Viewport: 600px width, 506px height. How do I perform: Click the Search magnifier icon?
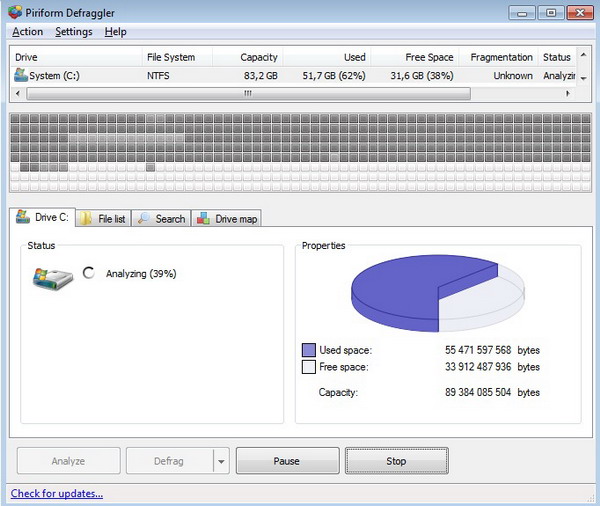pos(143,218)
